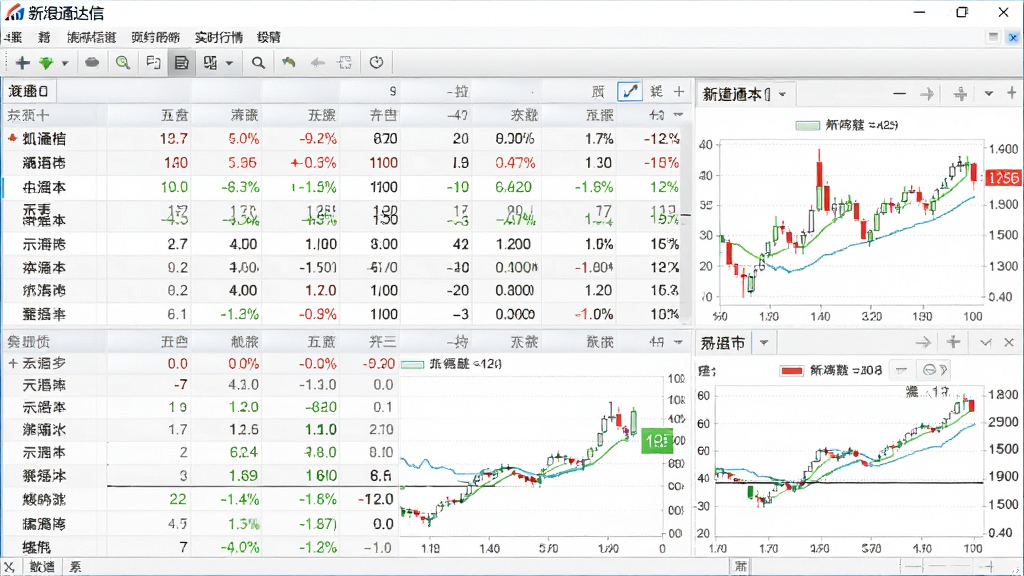Select the third tab in the bottom status bar
Screen dimensions: 1024x576
[x=76, y=567]
